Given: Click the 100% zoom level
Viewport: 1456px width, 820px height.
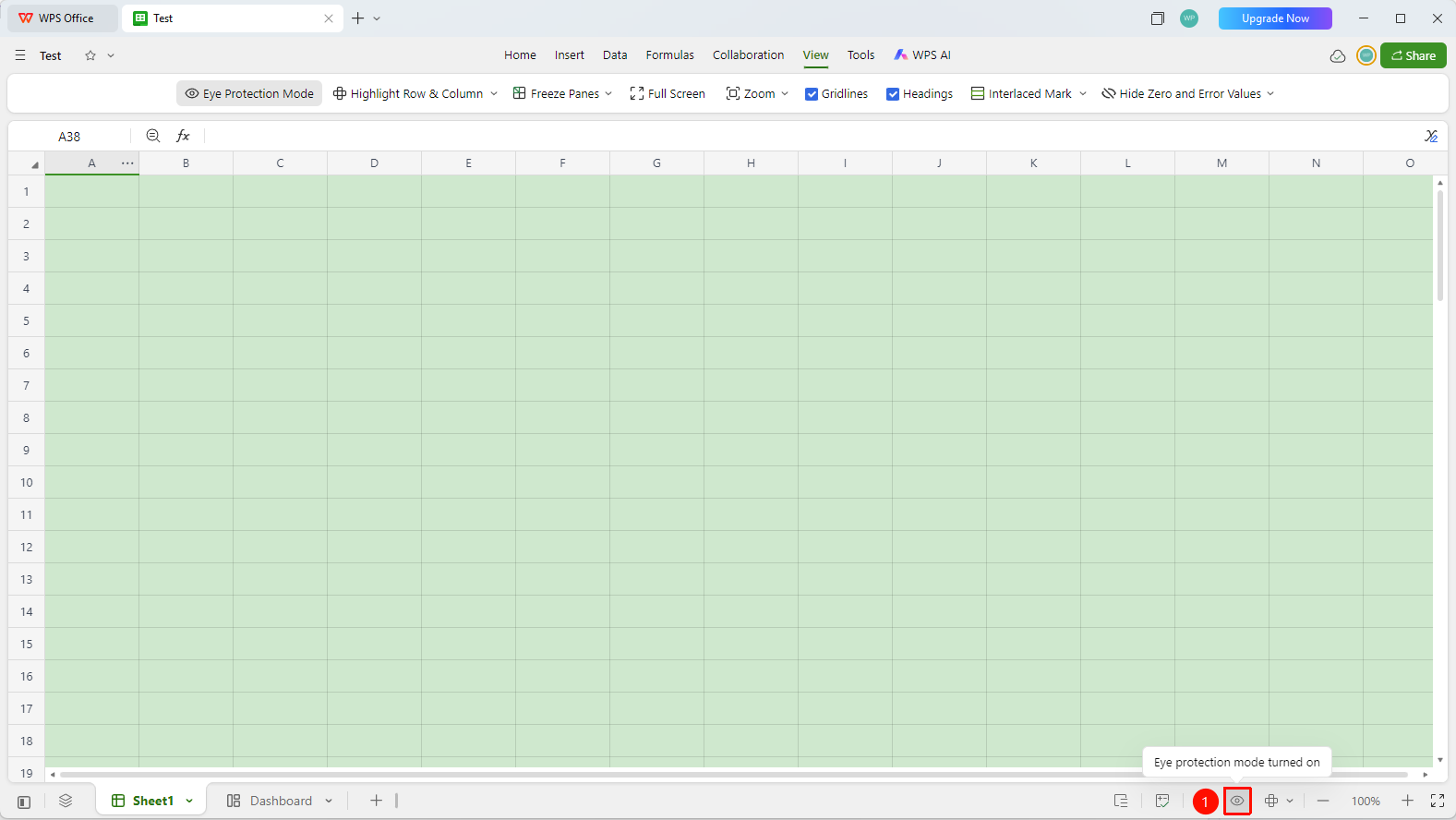Looking at the screenshot, I should 1366,802.
